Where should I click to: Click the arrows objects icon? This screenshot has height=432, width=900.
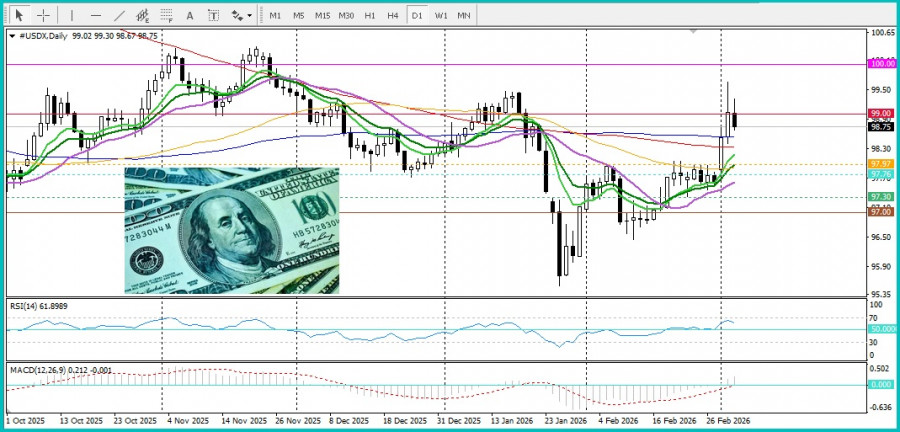coord(237,15)
